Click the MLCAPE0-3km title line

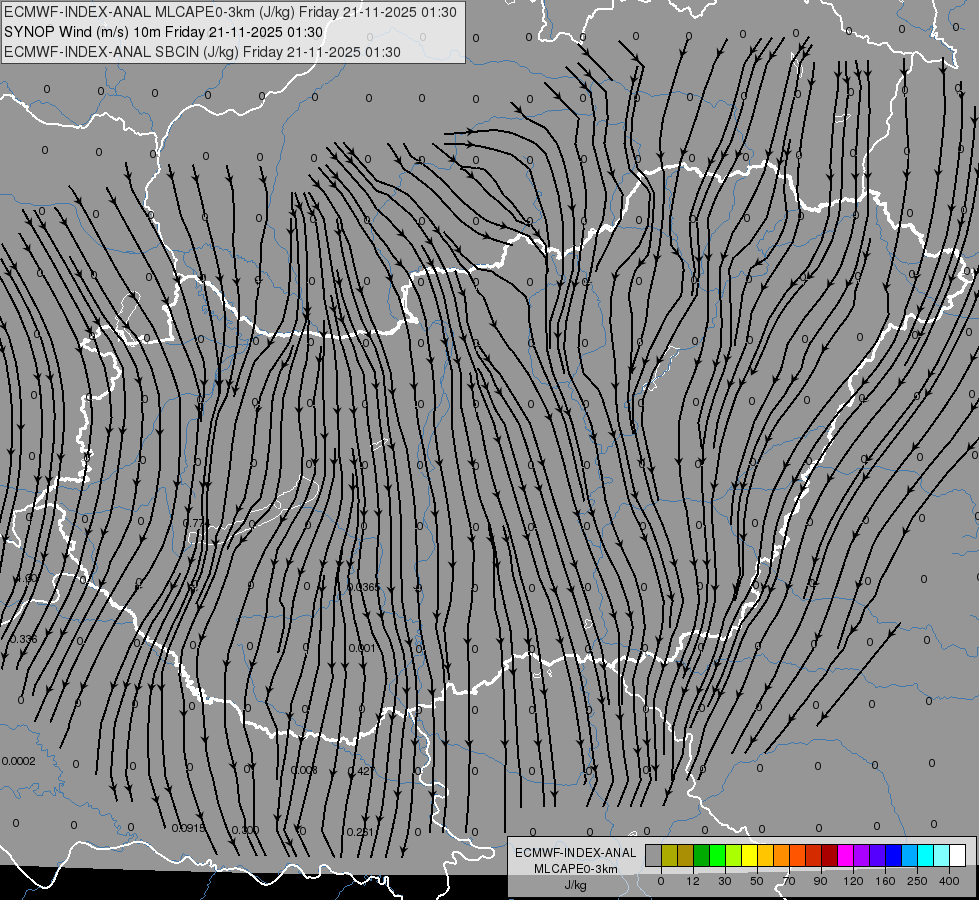230,12
